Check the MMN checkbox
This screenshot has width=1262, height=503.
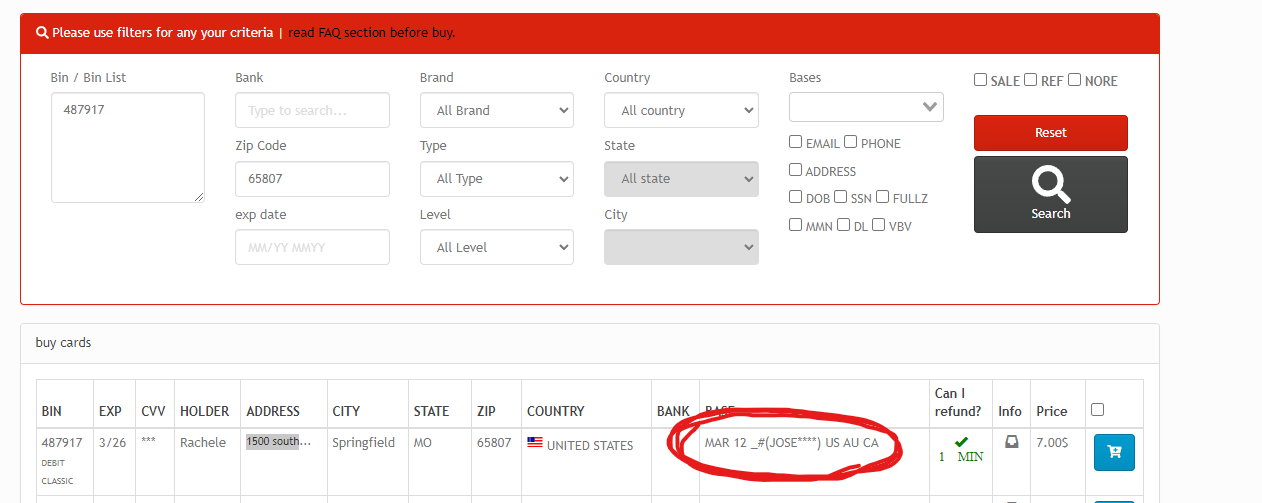(796, 225)
